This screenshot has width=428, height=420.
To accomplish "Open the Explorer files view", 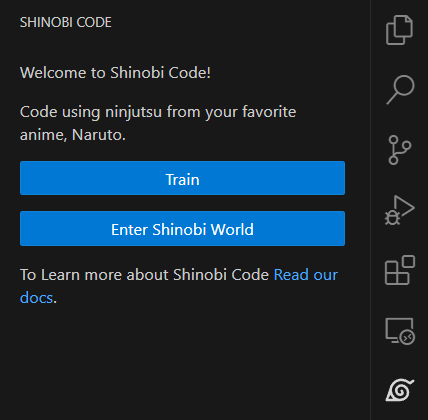I will click(399, 30).
